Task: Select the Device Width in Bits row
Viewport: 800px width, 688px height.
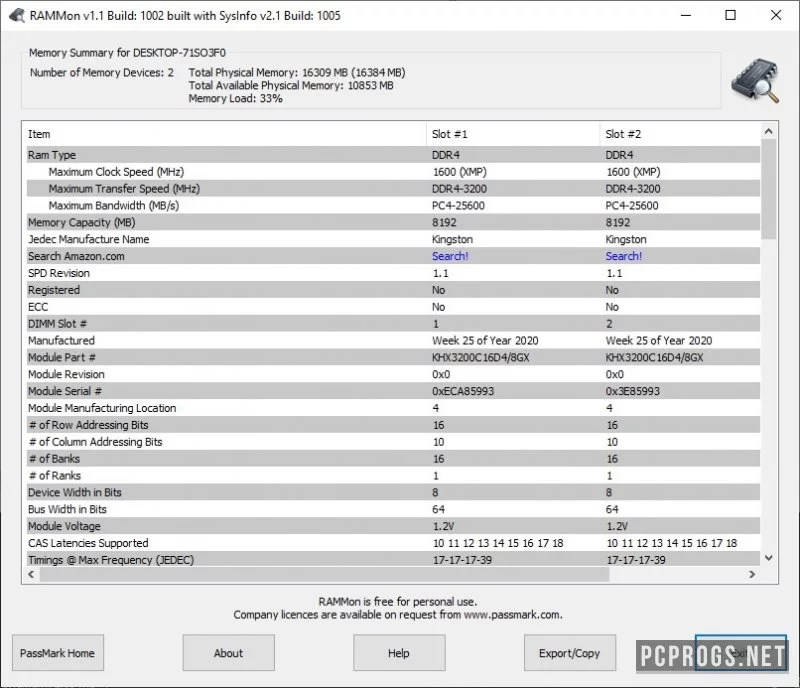Action: pyautogui.click(x=393, y=492)
